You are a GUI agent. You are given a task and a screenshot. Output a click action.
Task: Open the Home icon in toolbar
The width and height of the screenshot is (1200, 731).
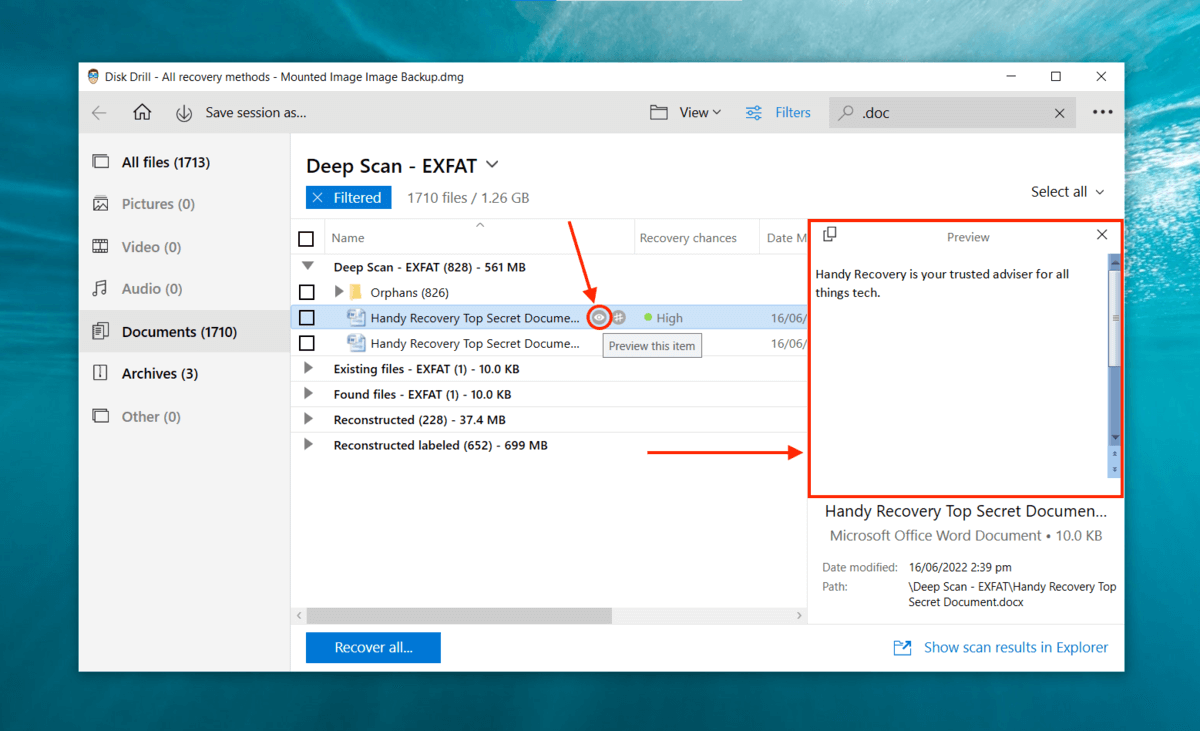(x=142, y=113)
